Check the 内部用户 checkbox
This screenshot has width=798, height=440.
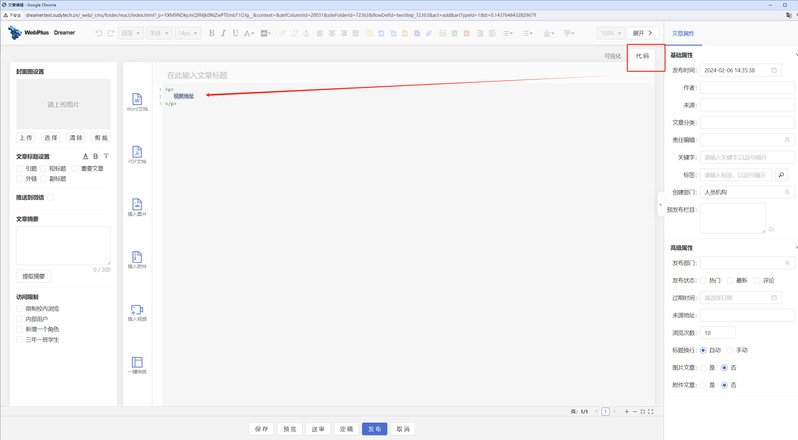[x=19, y=319]
